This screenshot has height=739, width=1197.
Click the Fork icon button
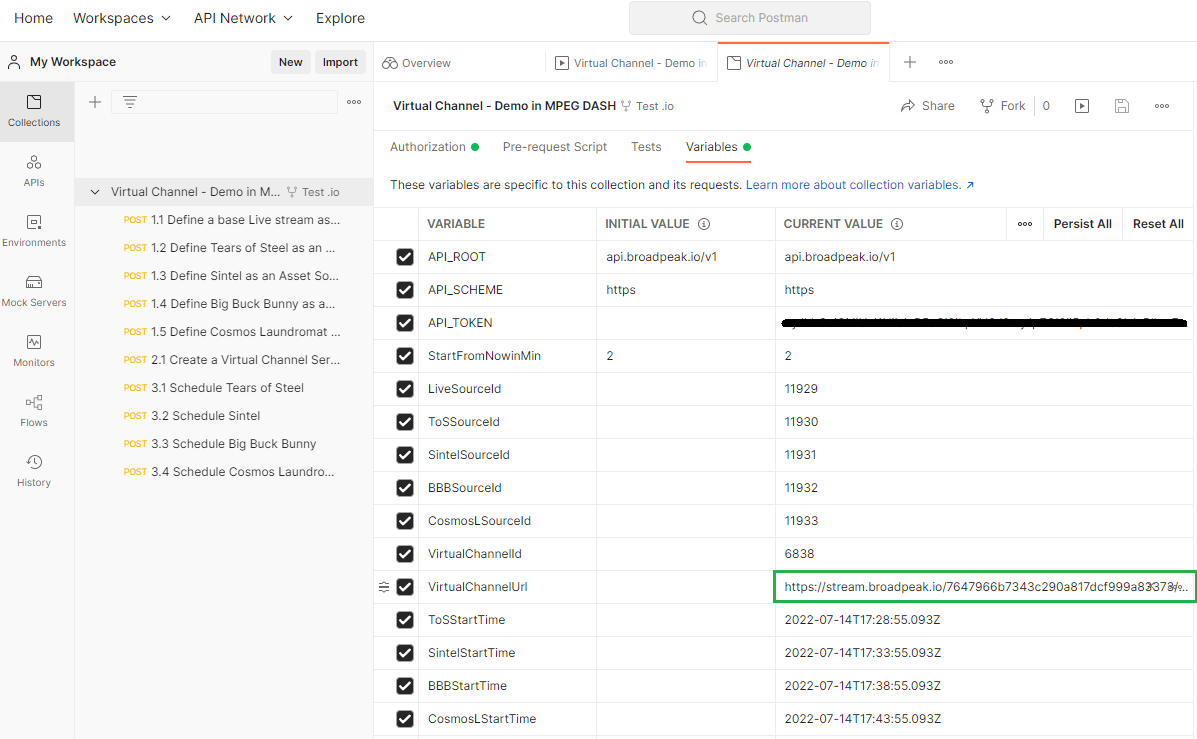[1002, 106]
